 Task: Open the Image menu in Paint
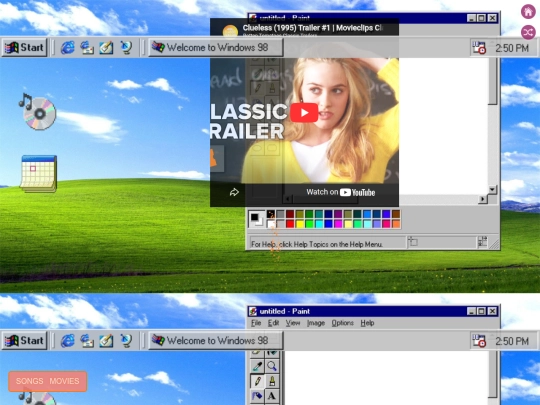316,323
